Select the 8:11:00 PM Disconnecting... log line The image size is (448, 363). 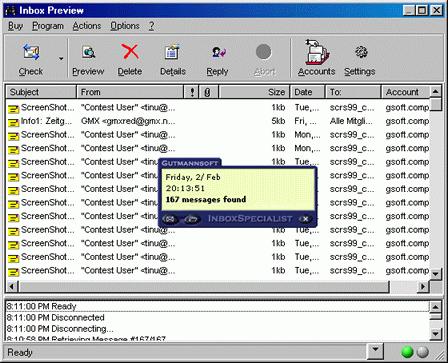coord(218,329)
